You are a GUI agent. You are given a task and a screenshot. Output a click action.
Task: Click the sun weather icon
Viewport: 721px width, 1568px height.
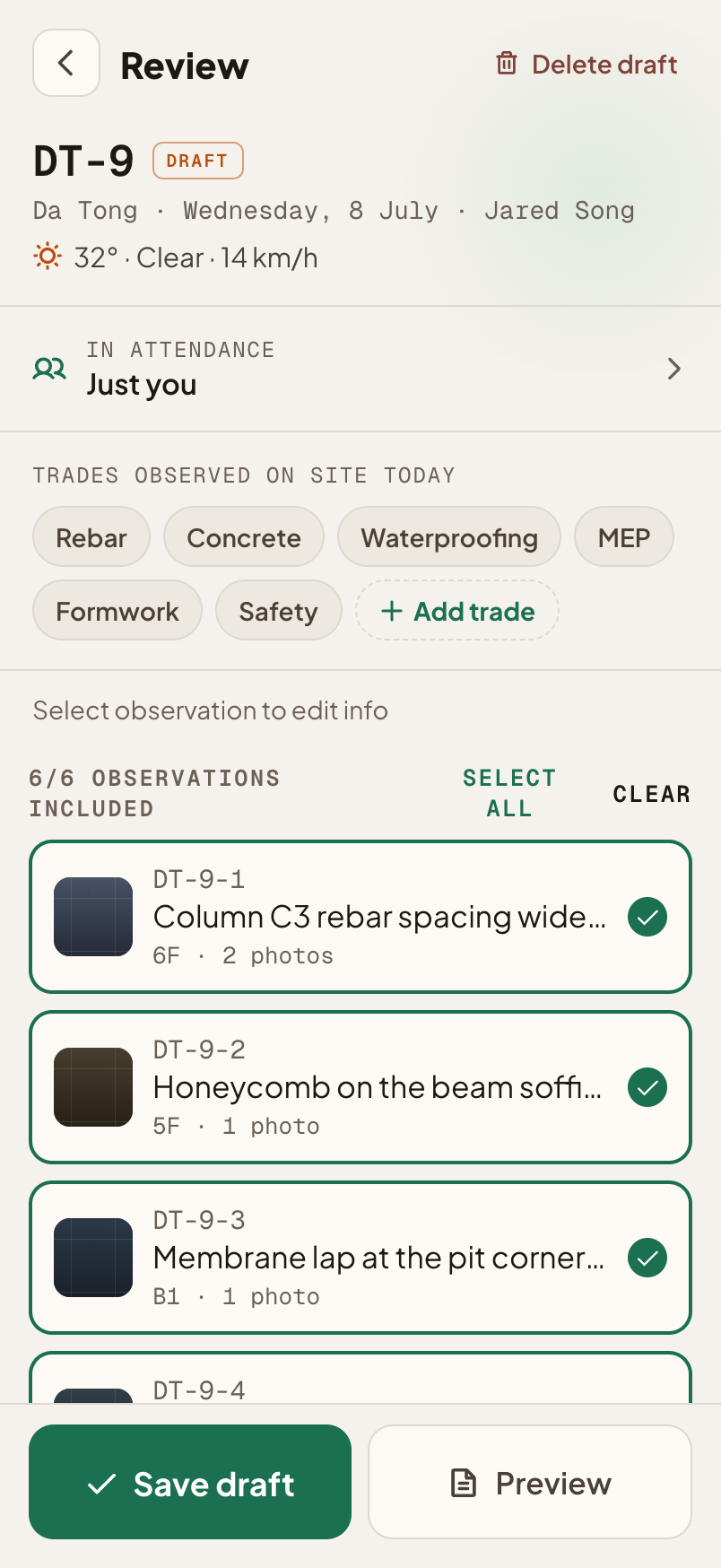[48, 257]
